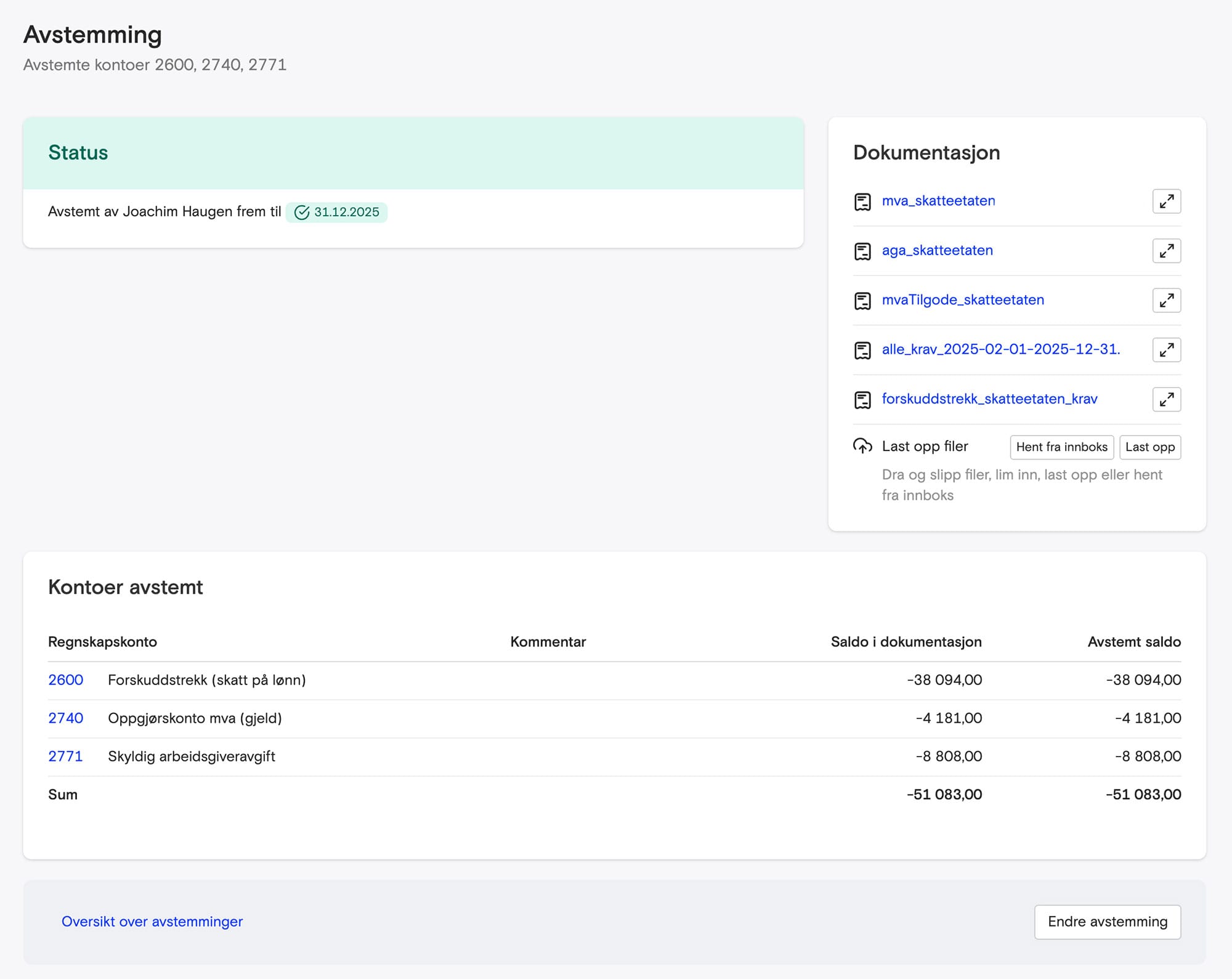Expand the alle_krav document preview
1232x979 pixels.
pyautogui.click(x=1166, y=350)
